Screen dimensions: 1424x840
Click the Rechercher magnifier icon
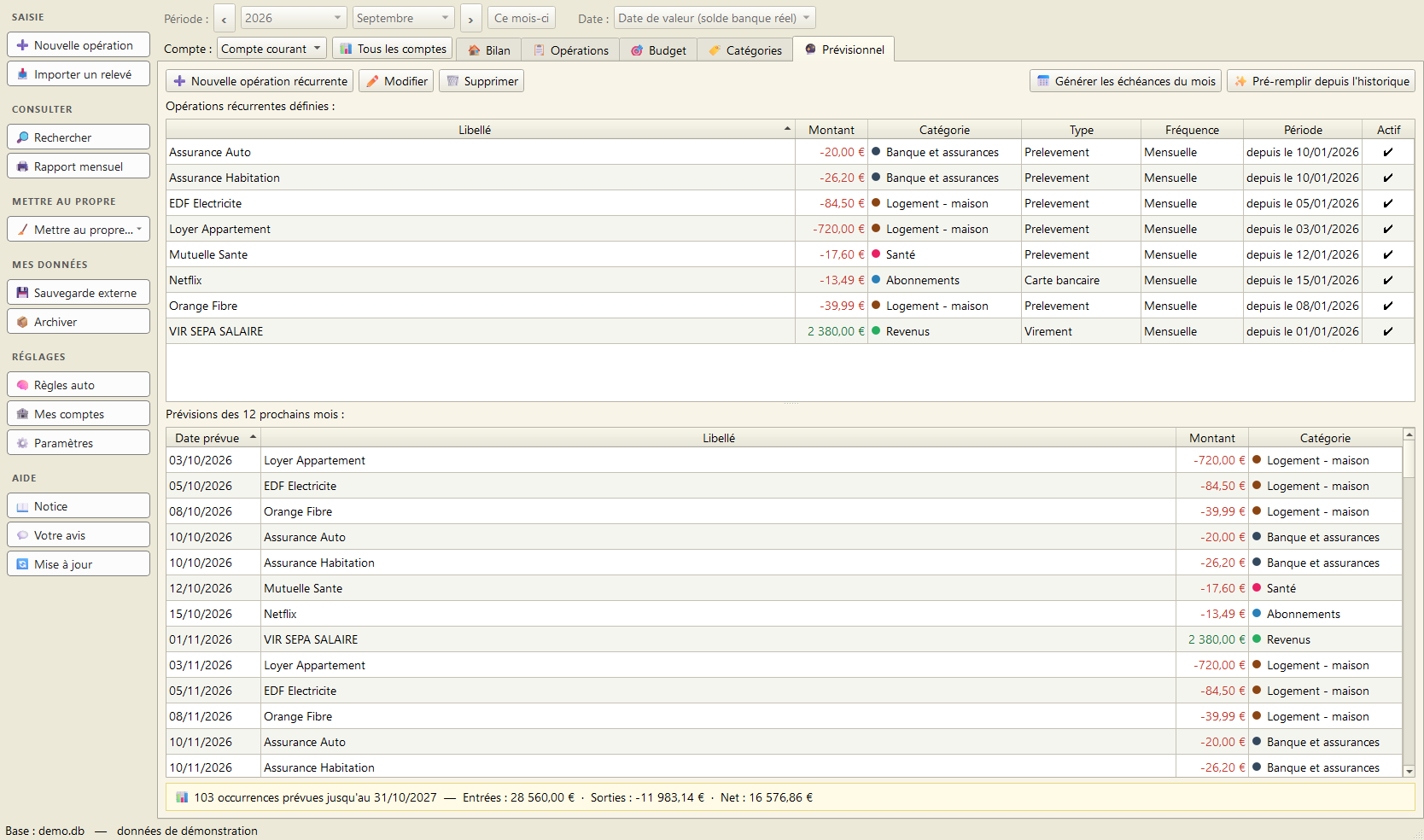[22, 137]
